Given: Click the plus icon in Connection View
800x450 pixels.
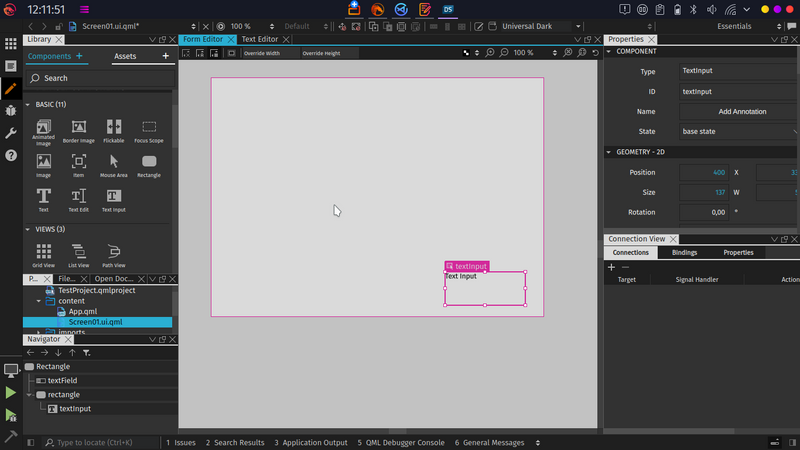Looking at the screenshot, I should [612, 267].
